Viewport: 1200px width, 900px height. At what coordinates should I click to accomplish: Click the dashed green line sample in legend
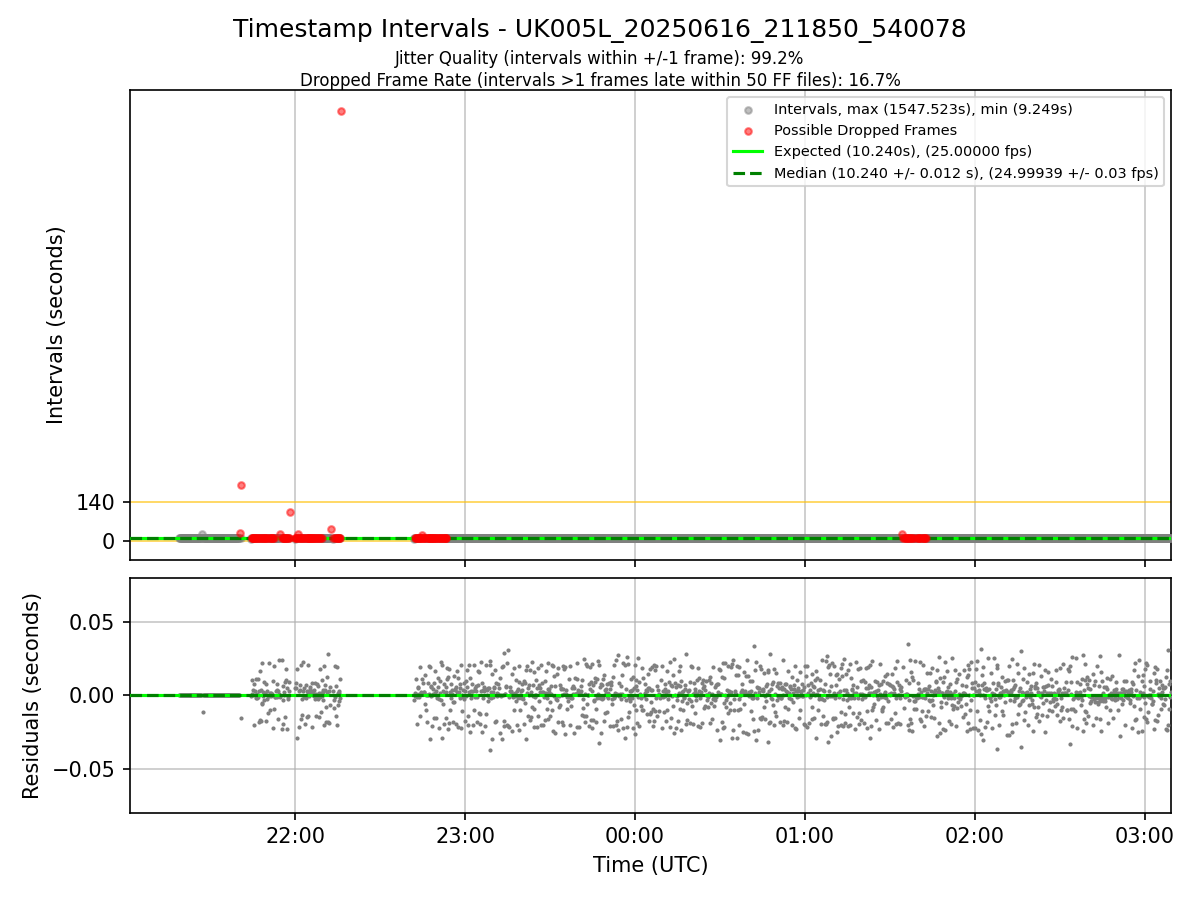tap(748, 174)
